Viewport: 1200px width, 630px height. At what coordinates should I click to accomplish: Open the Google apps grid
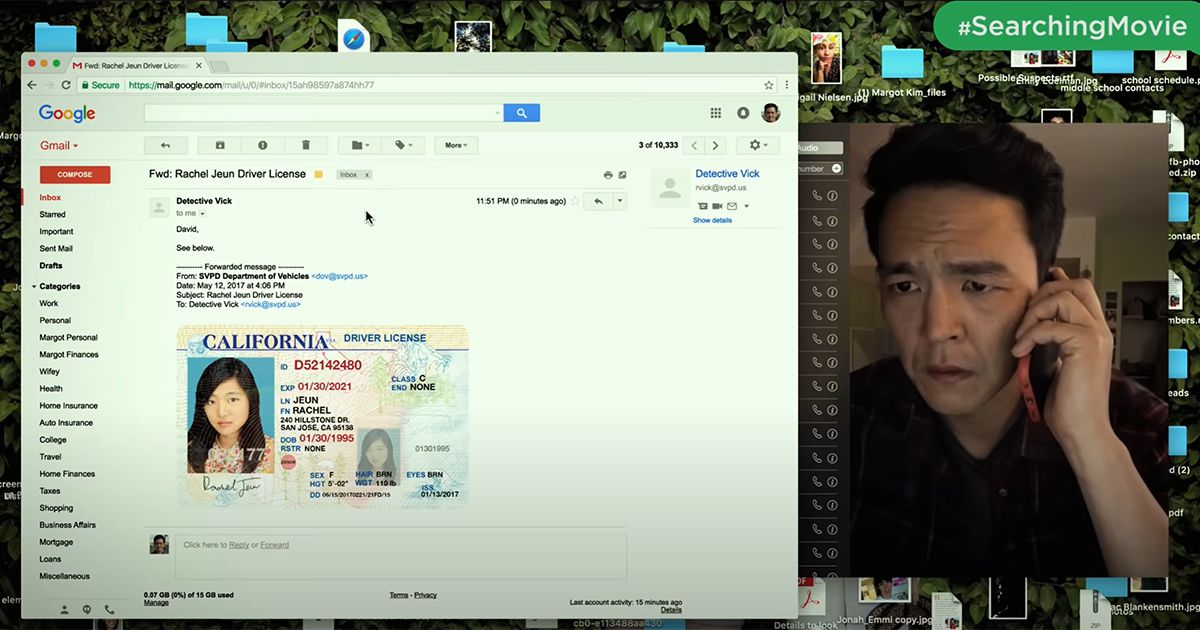point(715,113)
